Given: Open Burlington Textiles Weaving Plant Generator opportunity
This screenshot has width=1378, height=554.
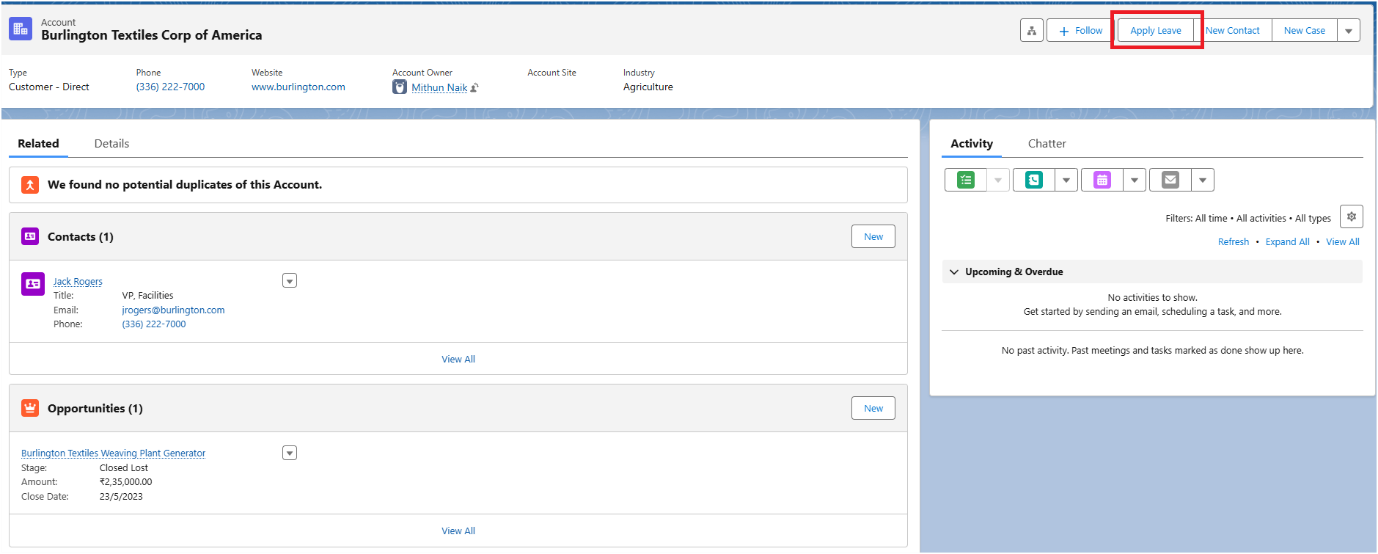Looking at the screenshot, I should [x=113, y=453].
